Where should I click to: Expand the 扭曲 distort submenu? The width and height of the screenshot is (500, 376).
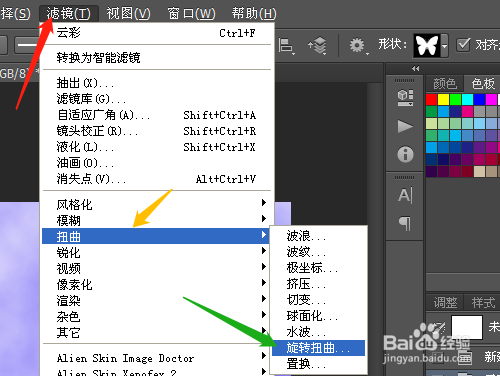(155, 236)
